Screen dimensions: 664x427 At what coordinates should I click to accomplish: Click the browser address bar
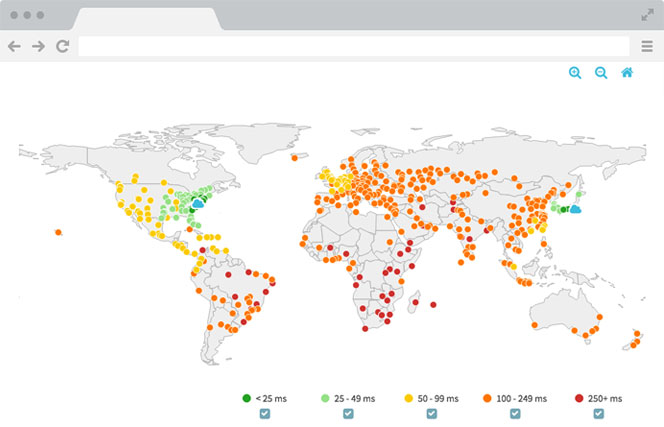(x=355, y=46)
